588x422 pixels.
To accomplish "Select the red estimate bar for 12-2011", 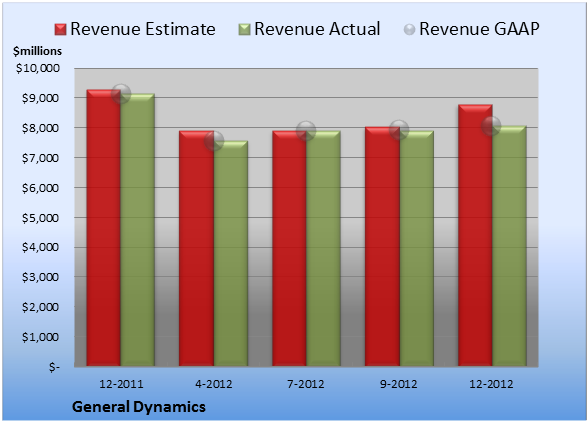I will click(104, 228).
